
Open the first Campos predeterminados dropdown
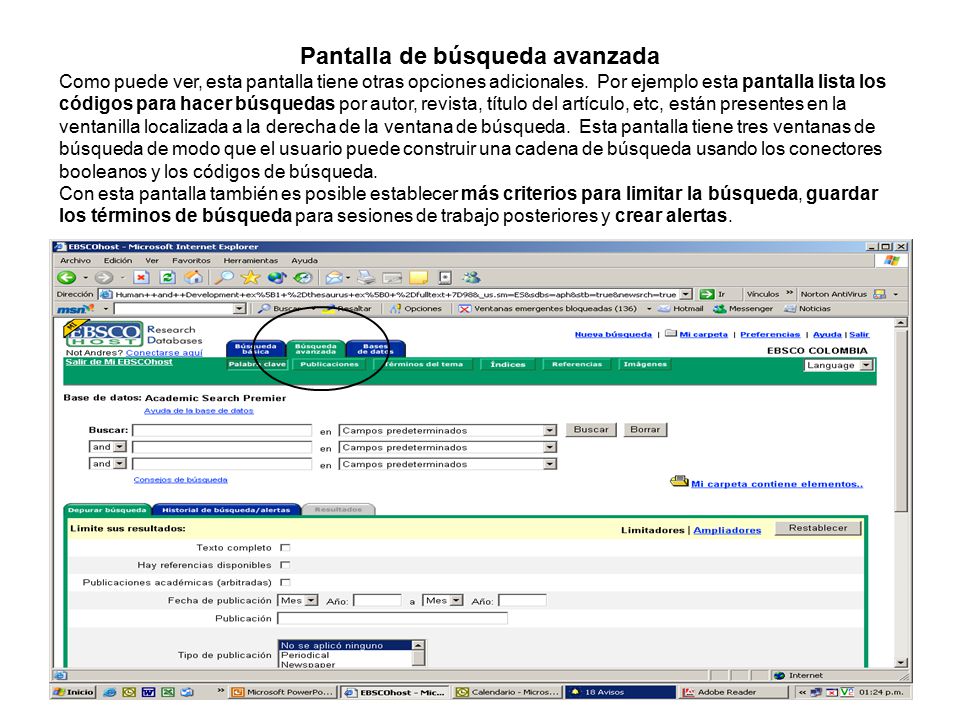pos(448,430)
